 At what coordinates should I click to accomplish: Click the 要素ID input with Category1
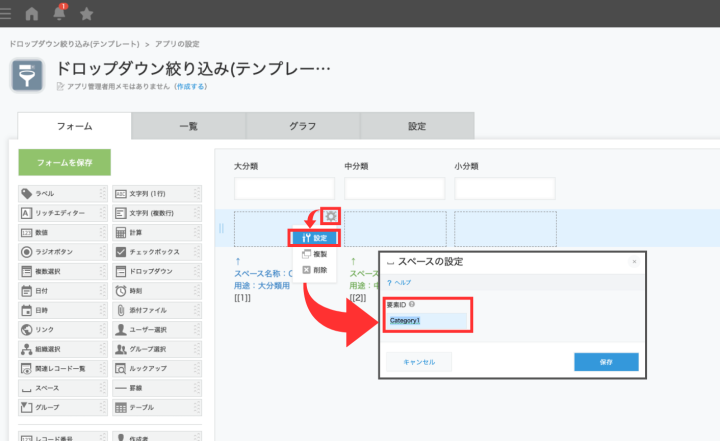coord(425,321)
